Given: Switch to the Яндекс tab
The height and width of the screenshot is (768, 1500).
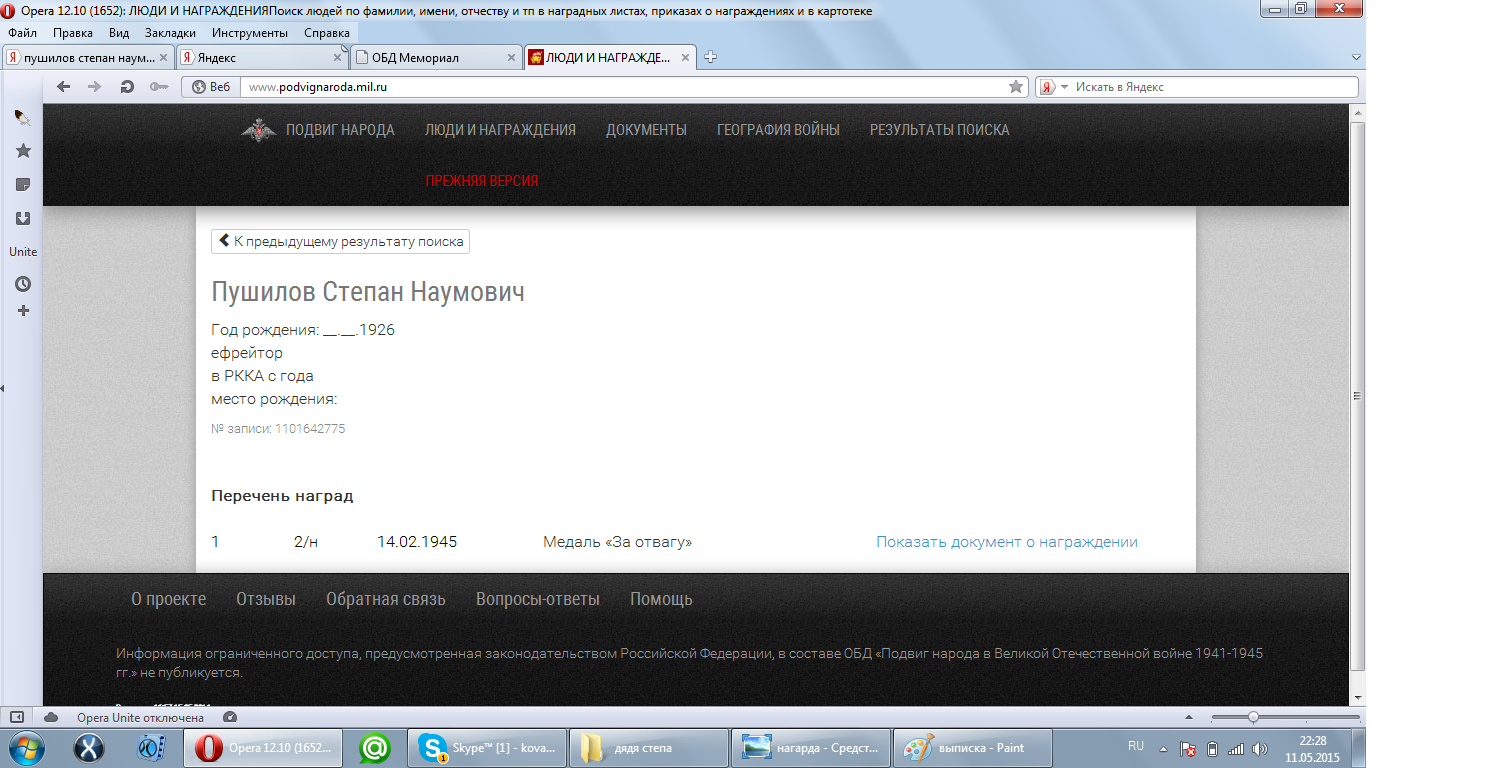Looking at the screenshot, I should coord(263,57).
